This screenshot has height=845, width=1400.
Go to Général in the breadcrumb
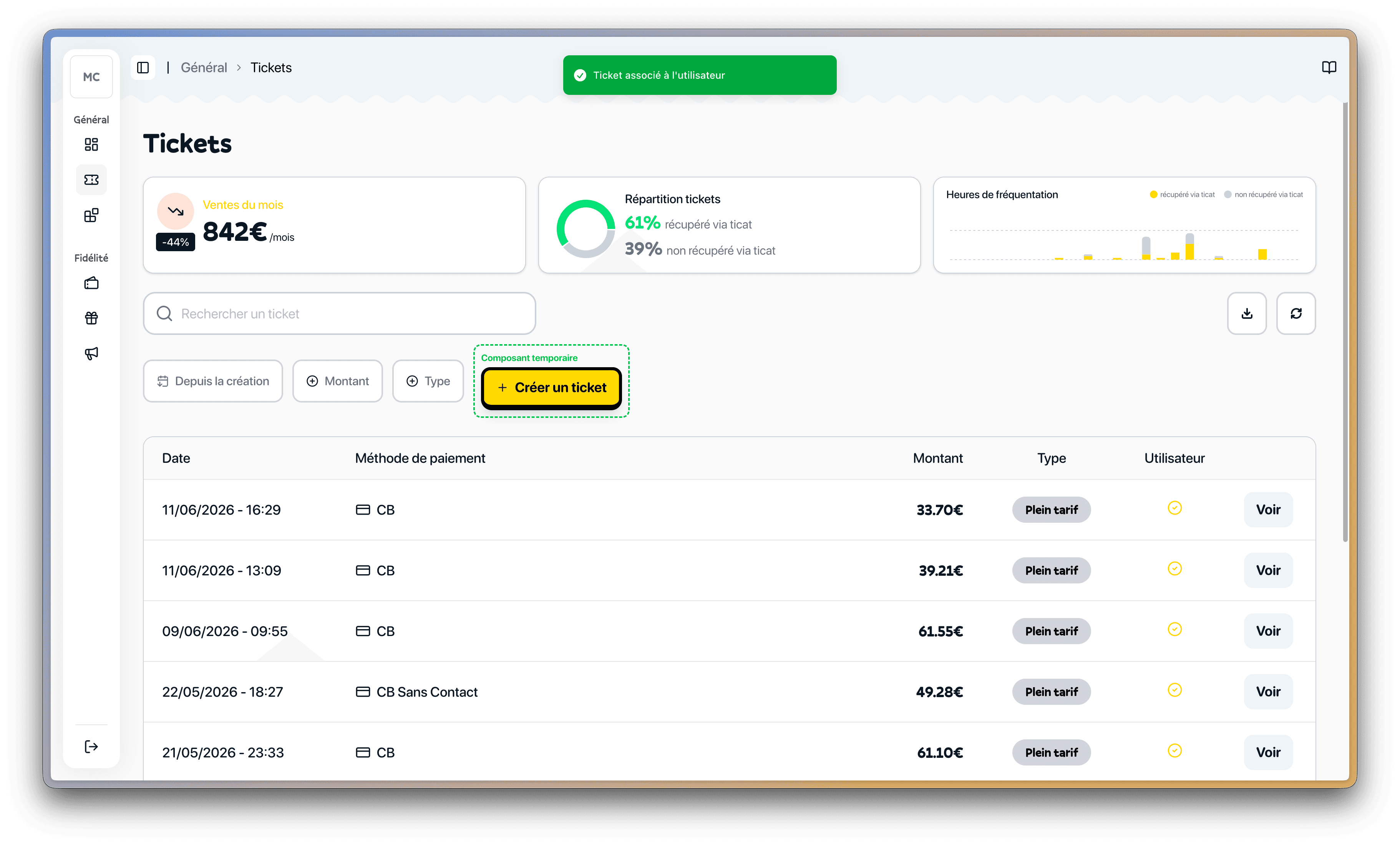pos(203,68)
